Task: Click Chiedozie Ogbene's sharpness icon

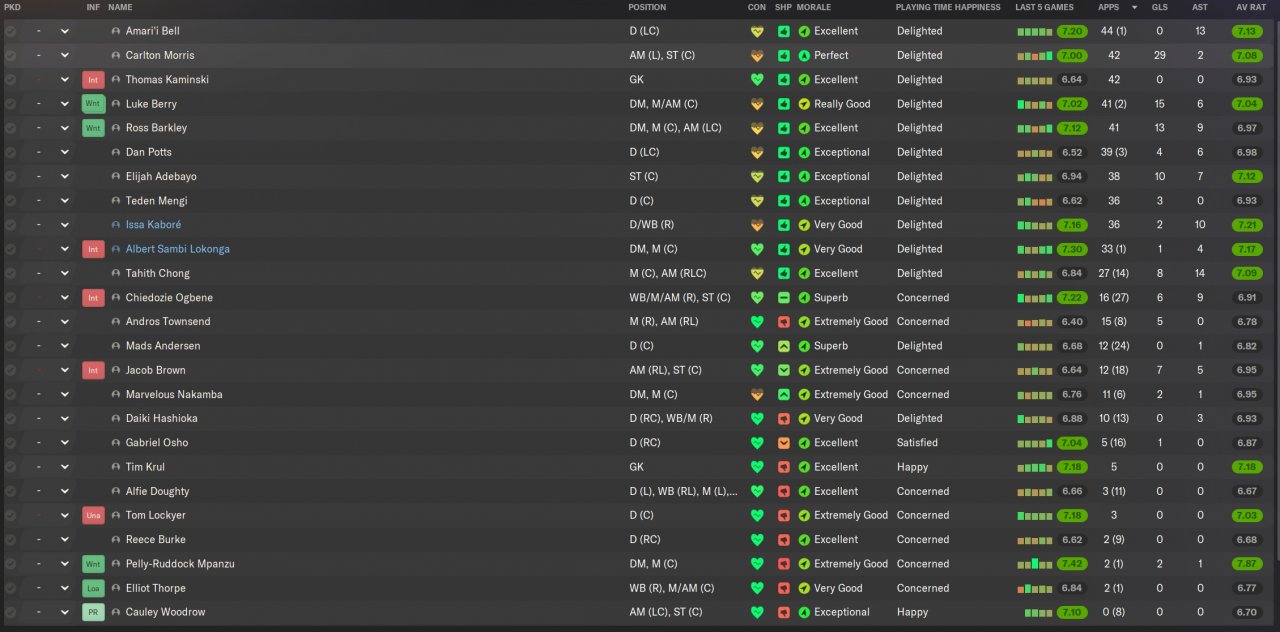Action: (783, 297)
